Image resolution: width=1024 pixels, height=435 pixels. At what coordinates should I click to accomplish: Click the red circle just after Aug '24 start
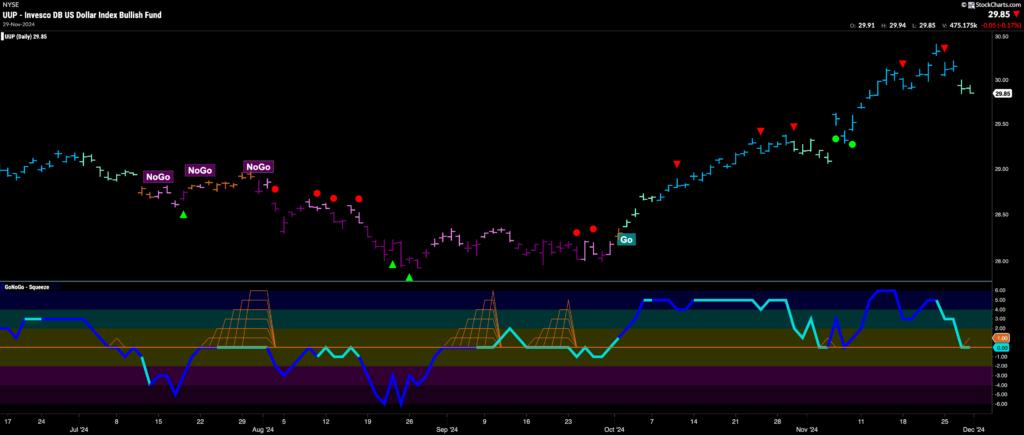coord(276,189)
